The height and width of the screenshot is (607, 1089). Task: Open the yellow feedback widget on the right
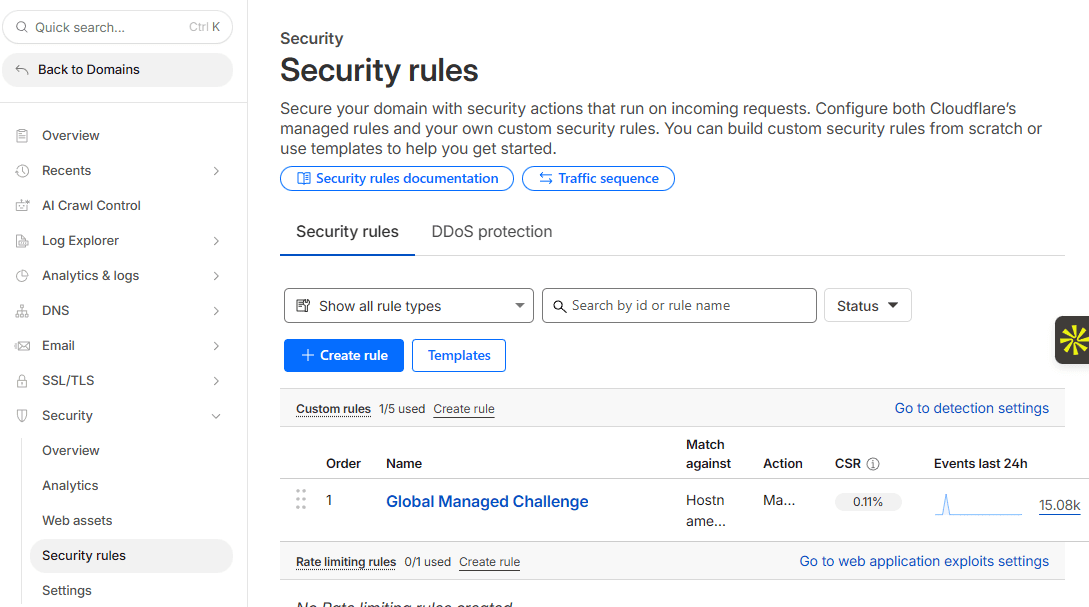(1075, 340)
